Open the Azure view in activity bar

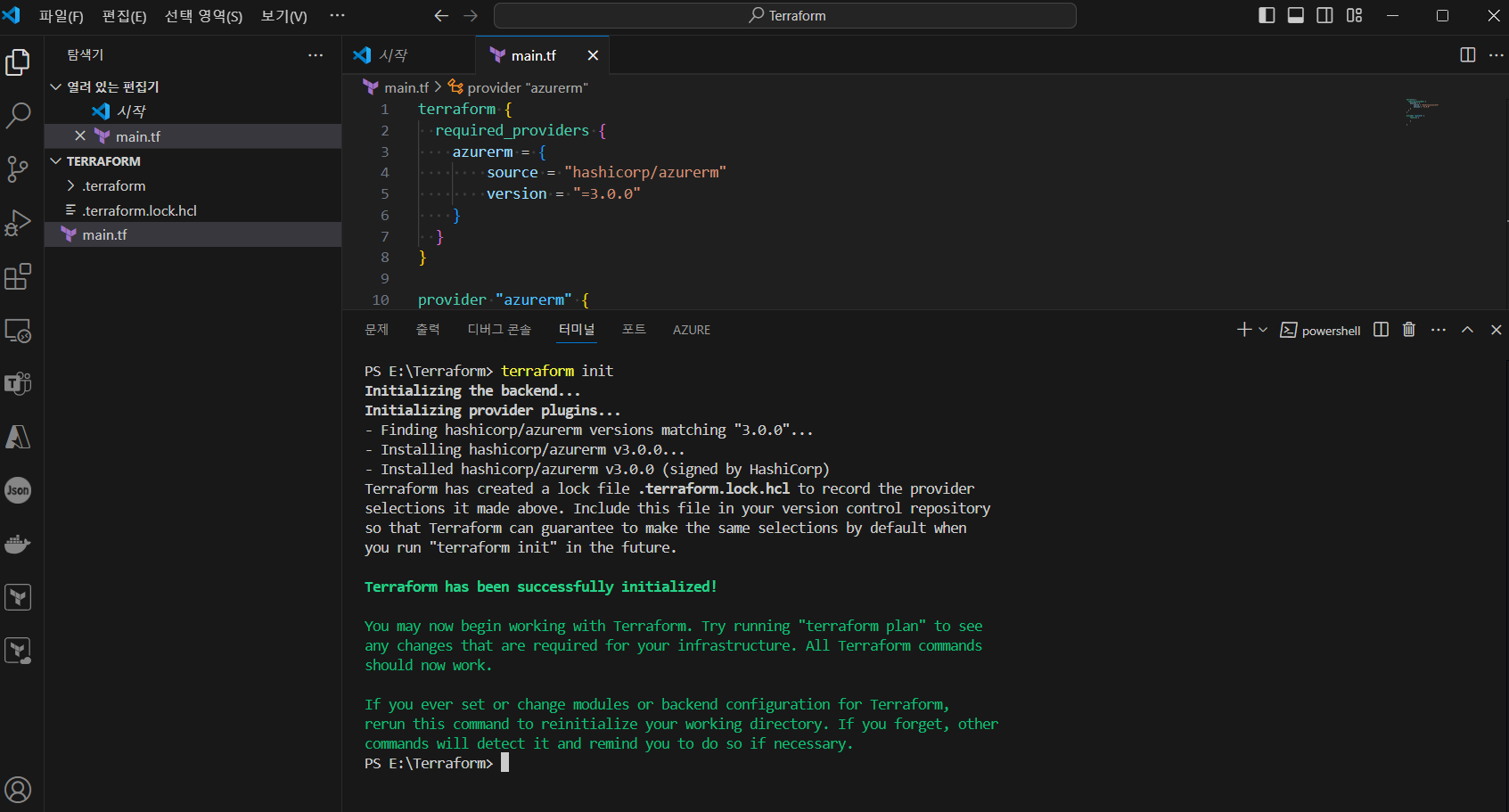(18, 437)
